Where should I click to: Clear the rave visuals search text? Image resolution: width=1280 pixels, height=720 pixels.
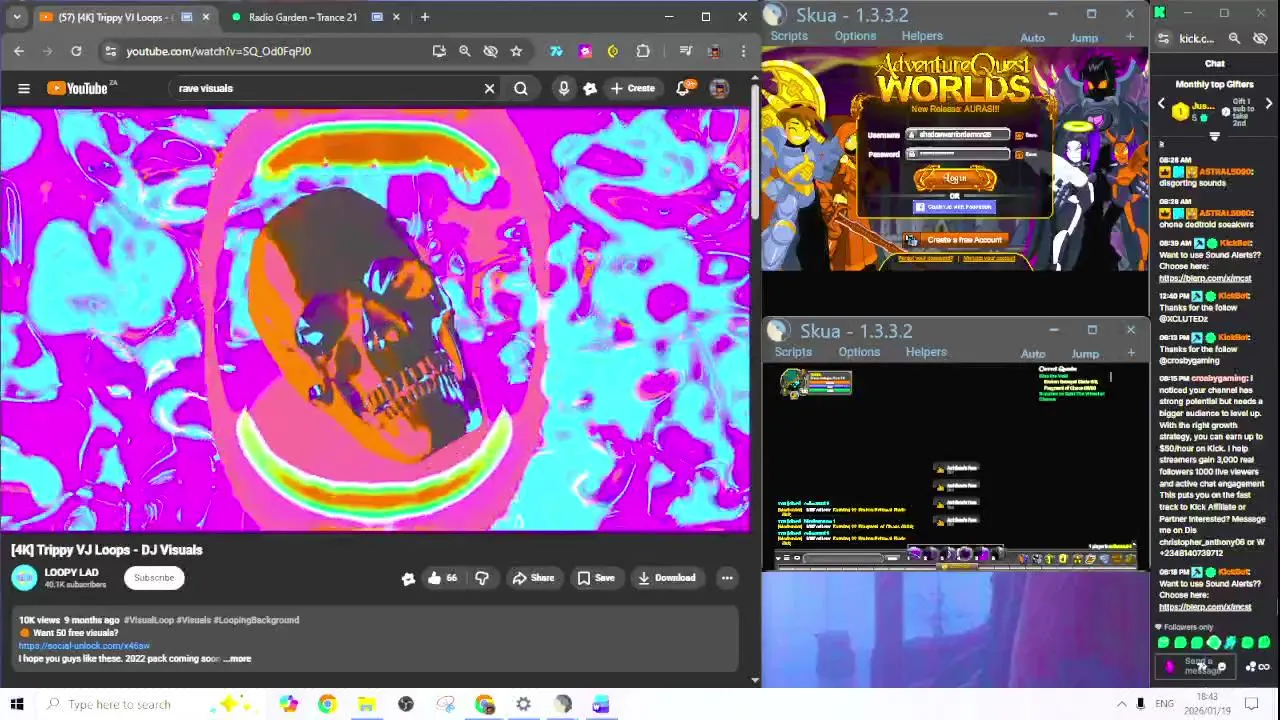coord(489,88)
